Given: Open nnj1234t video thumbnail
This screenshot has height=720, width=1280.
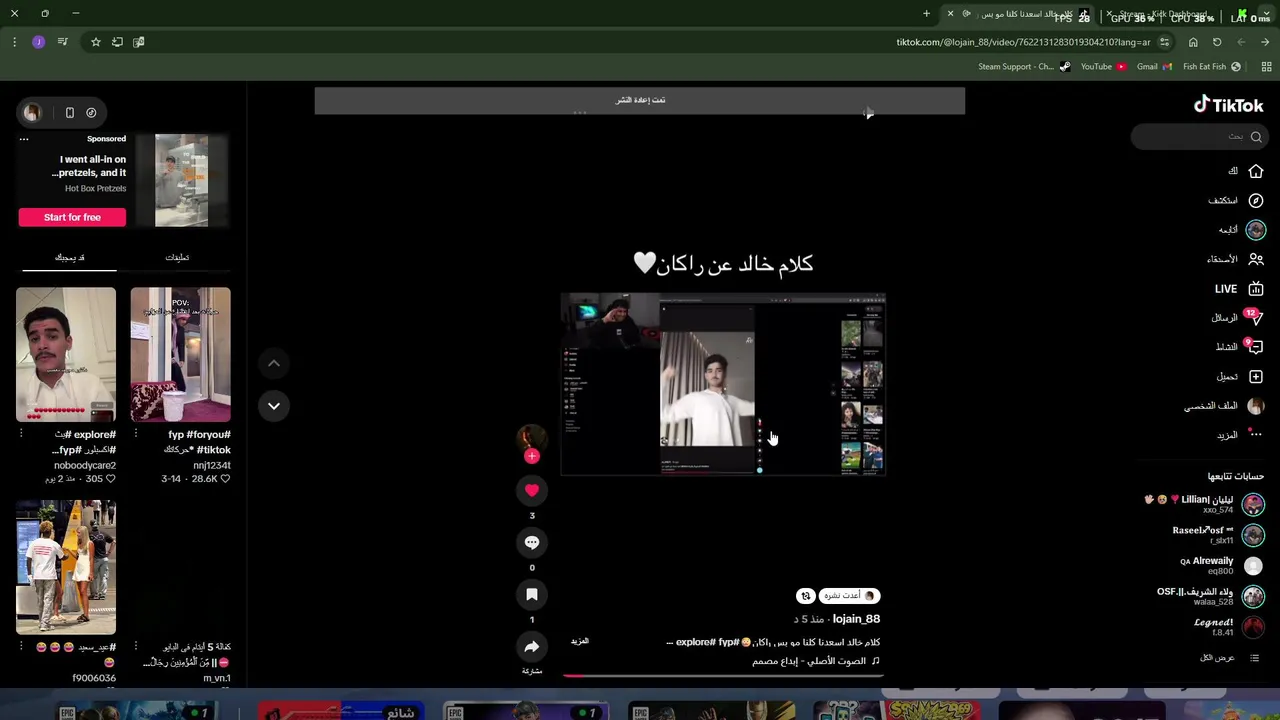Looking at the screenshot, I should (180, 355).
